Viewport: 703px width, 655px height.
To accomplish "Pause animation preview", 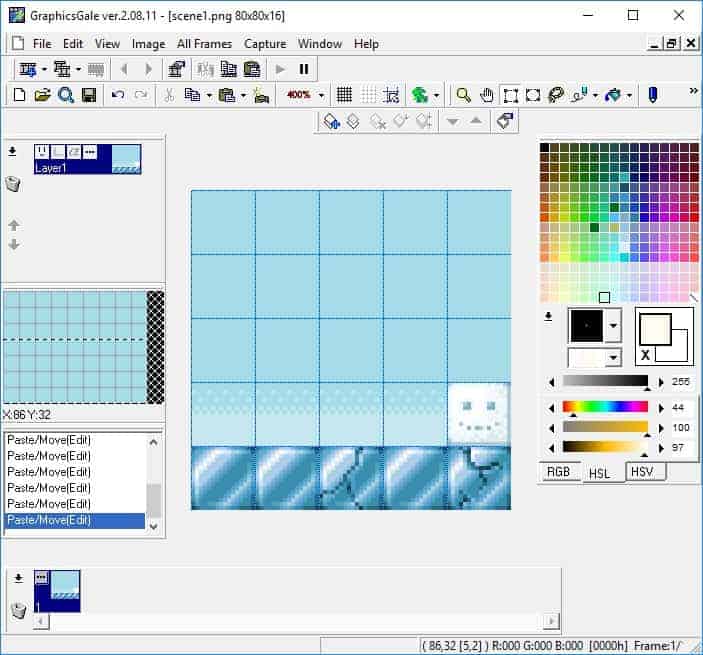I will point(304,69).
